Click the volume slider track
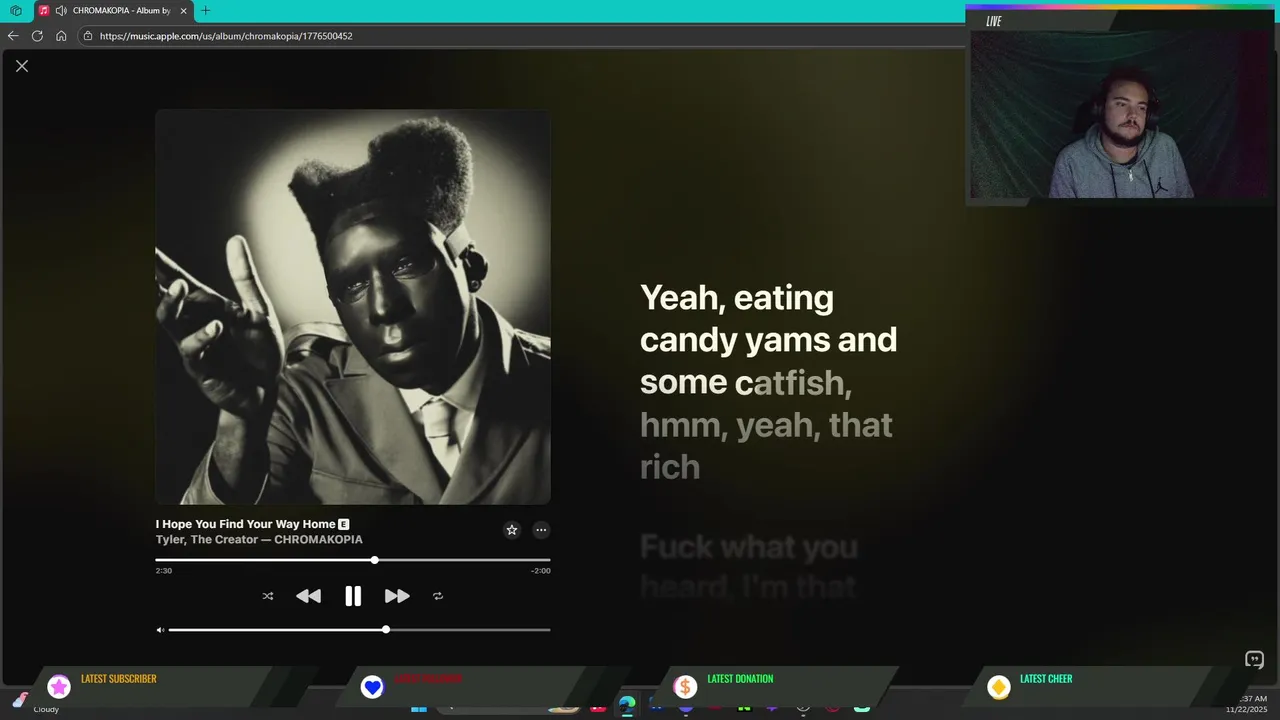Image resolution: width=1280 pixels, height=720 pixels. pyautogui.click(x=360, y=630)
